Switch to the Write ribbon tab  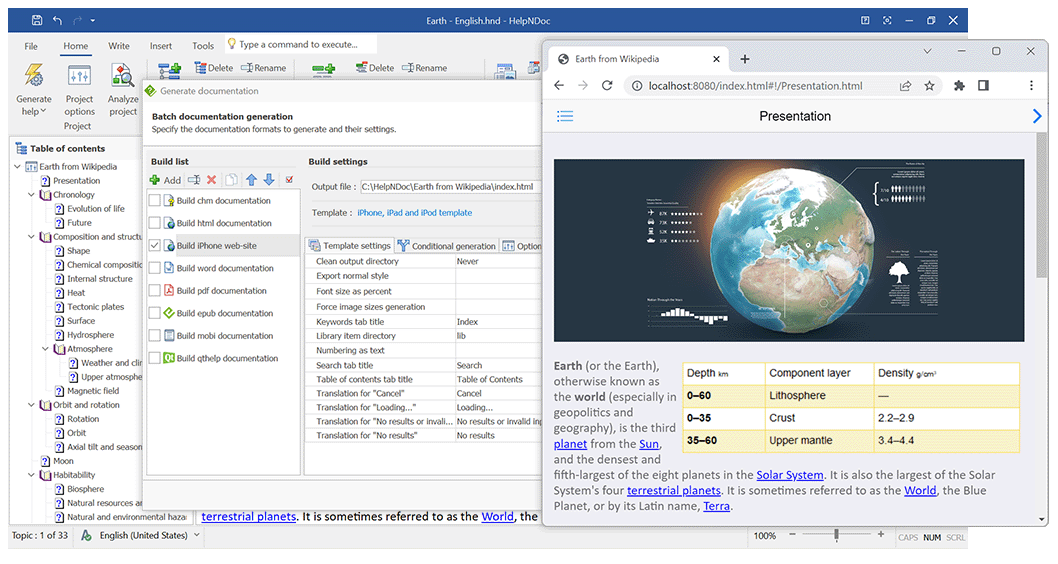click(x=119, y=46)
